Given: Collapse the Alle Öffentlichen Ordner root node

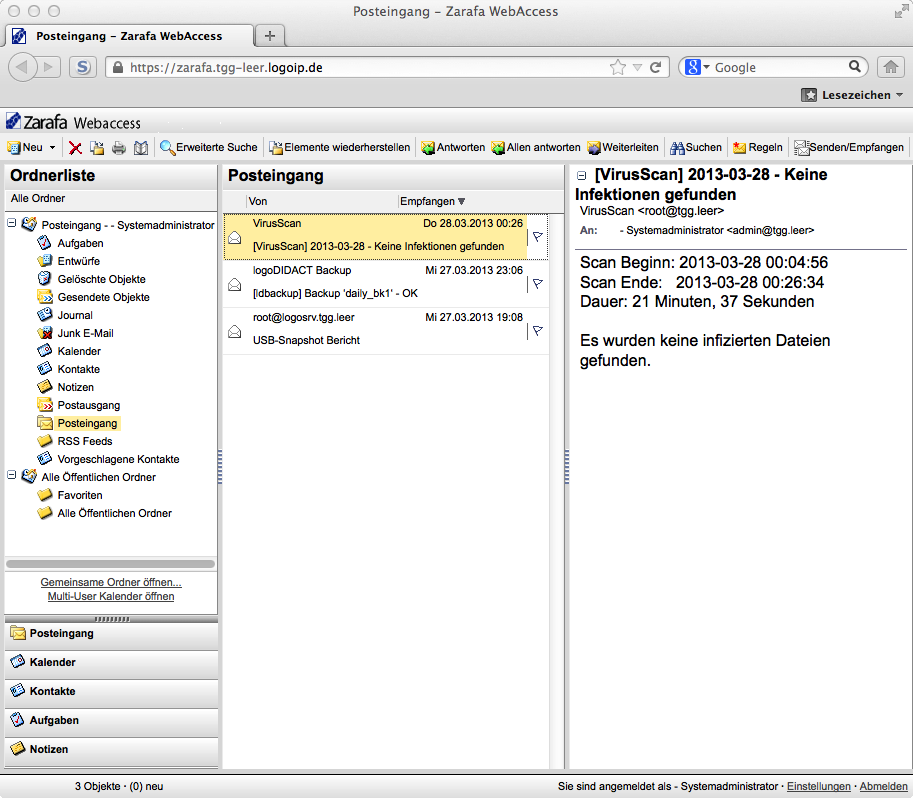Looking at the screenshot, I should pyautogui.click(x=12, y=475).
